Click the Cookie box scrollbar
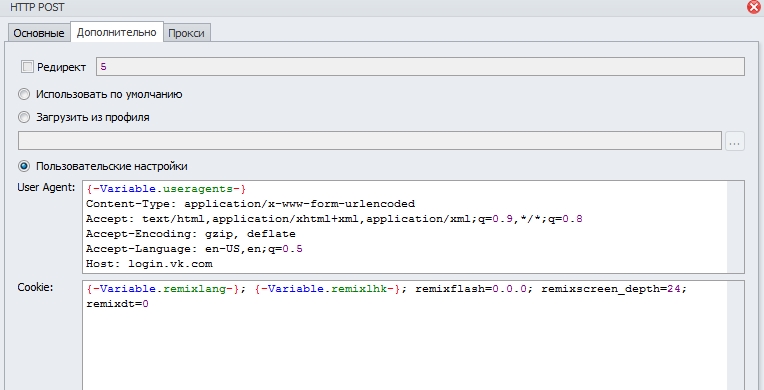Viewport: 764px width, 390px height. click(x=735, y=335)
